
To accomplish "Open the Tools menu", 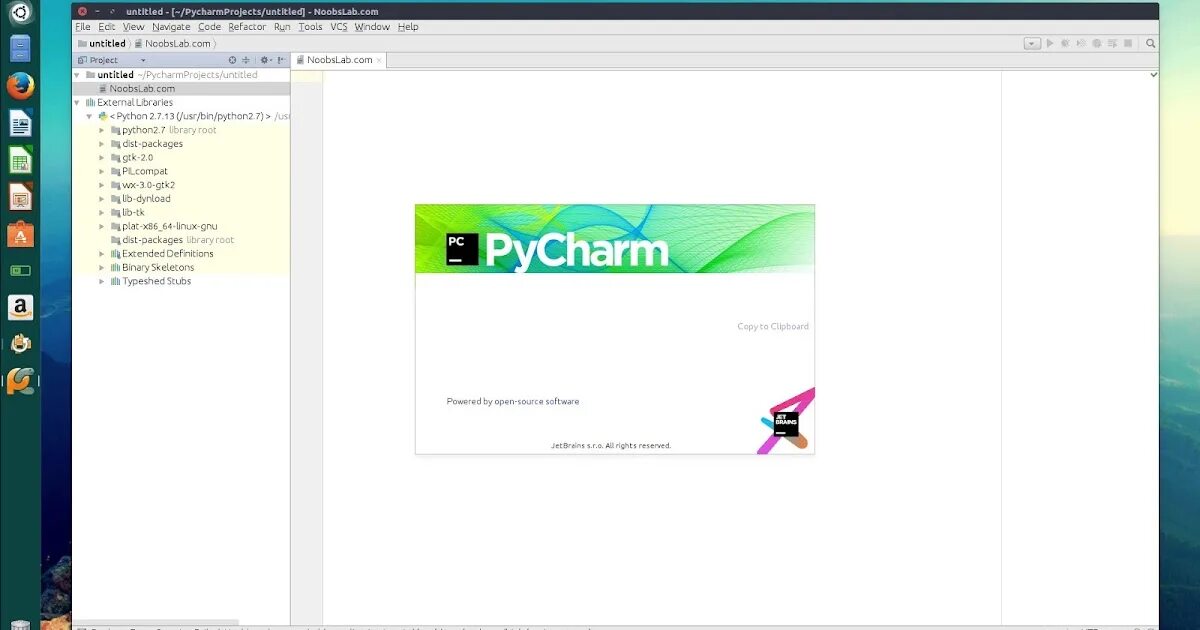I will pyautogui.click(x=310, y=27).
